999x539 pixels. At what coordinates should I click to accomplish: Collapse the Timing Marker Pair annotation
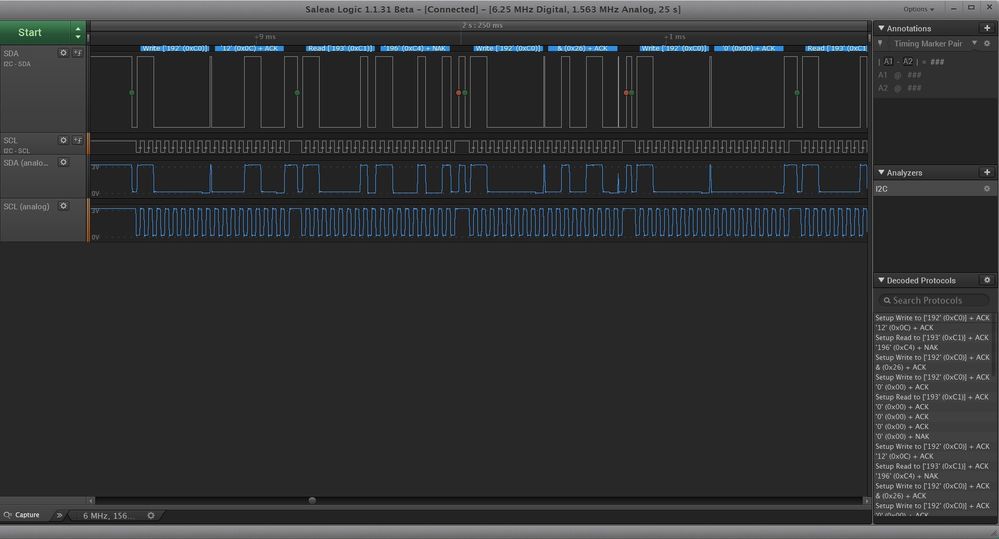pos(881,43)
